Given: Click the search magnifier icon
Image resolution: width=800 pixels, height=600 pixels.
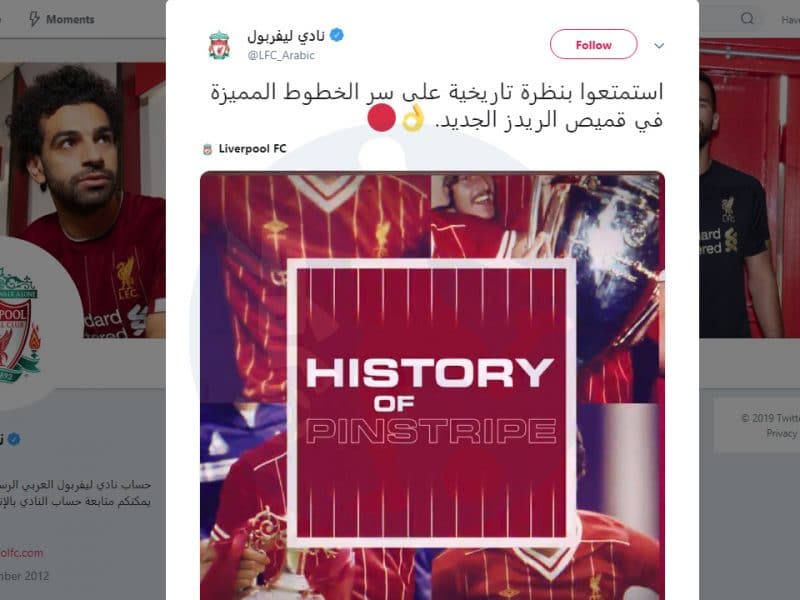Looking at the screenshot, I should click(747, 19).
